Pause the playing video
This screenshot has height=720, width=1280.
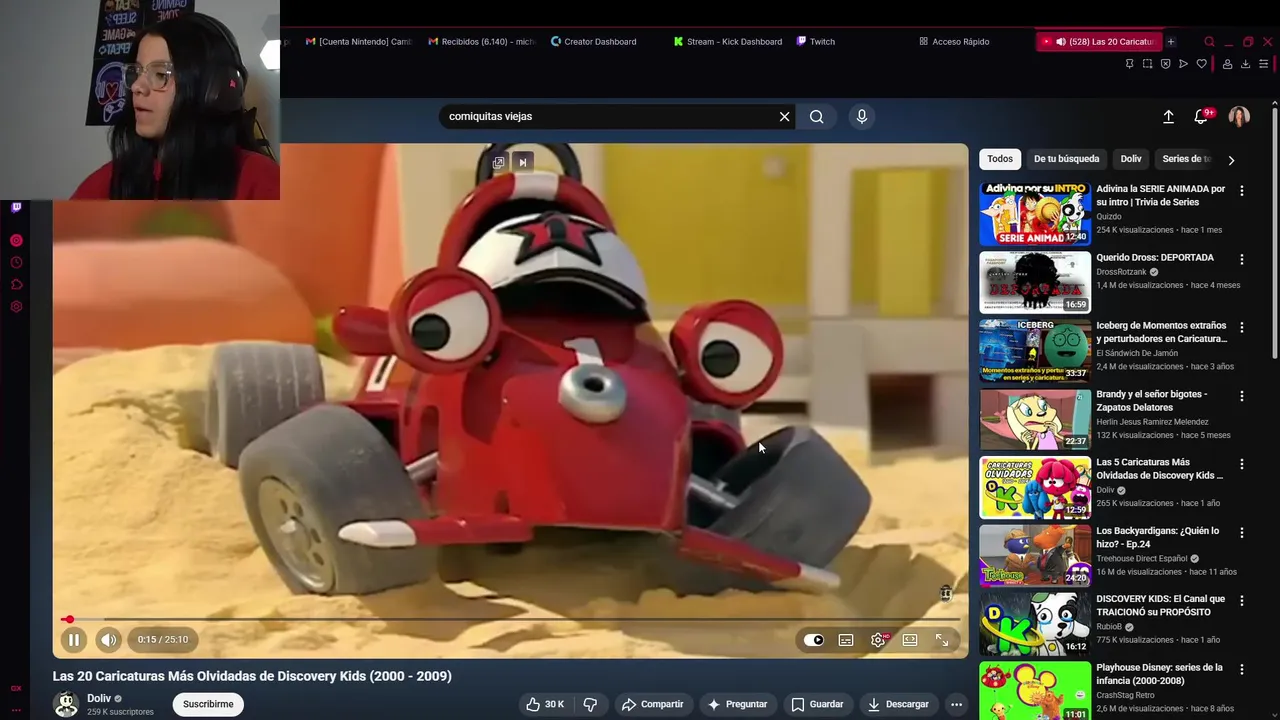(x=74, y=640)
